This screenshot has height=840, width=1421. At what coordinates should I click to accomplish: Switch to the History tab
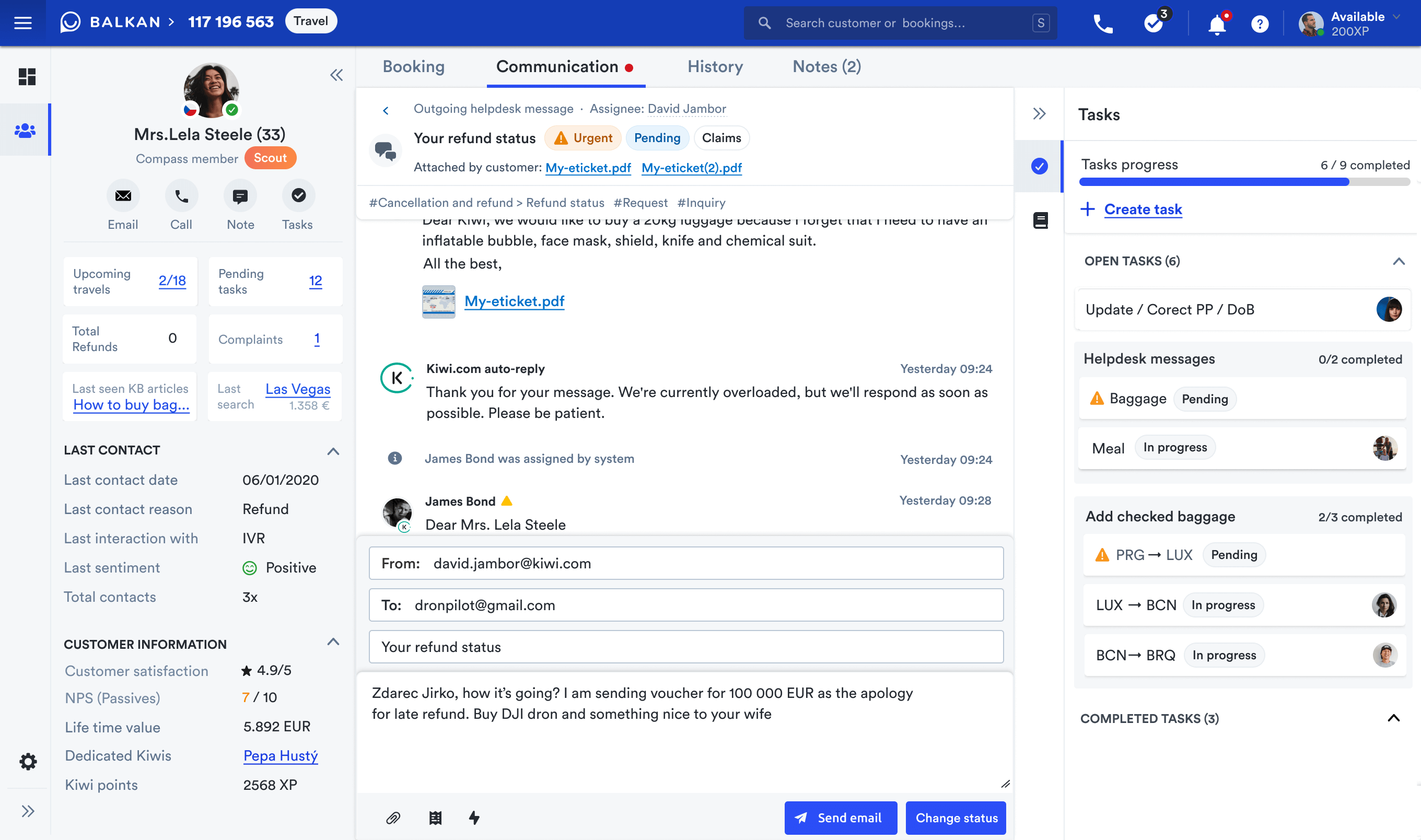[715, 66]
